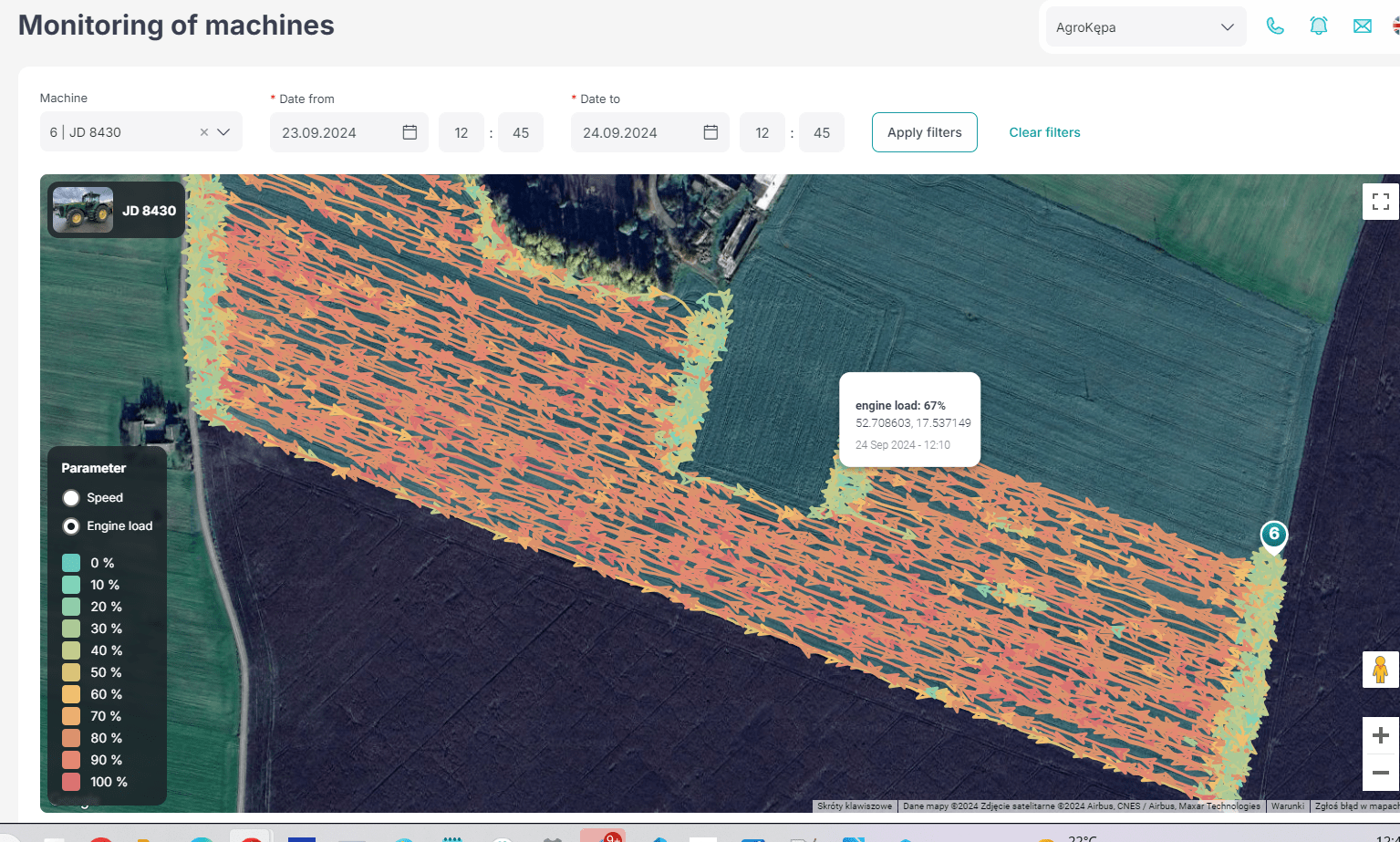Select the Street View pegman icon

tap(1380, 670)
